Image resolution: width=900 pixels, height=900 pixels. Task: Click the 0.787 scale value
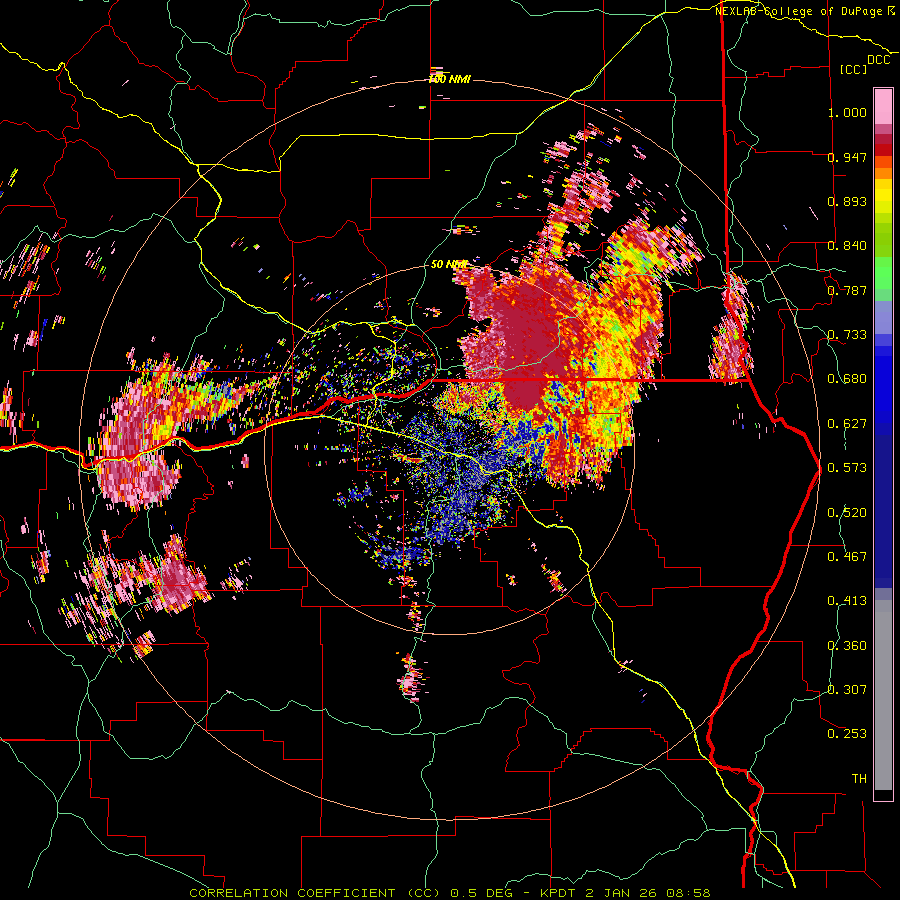[847, 290]
